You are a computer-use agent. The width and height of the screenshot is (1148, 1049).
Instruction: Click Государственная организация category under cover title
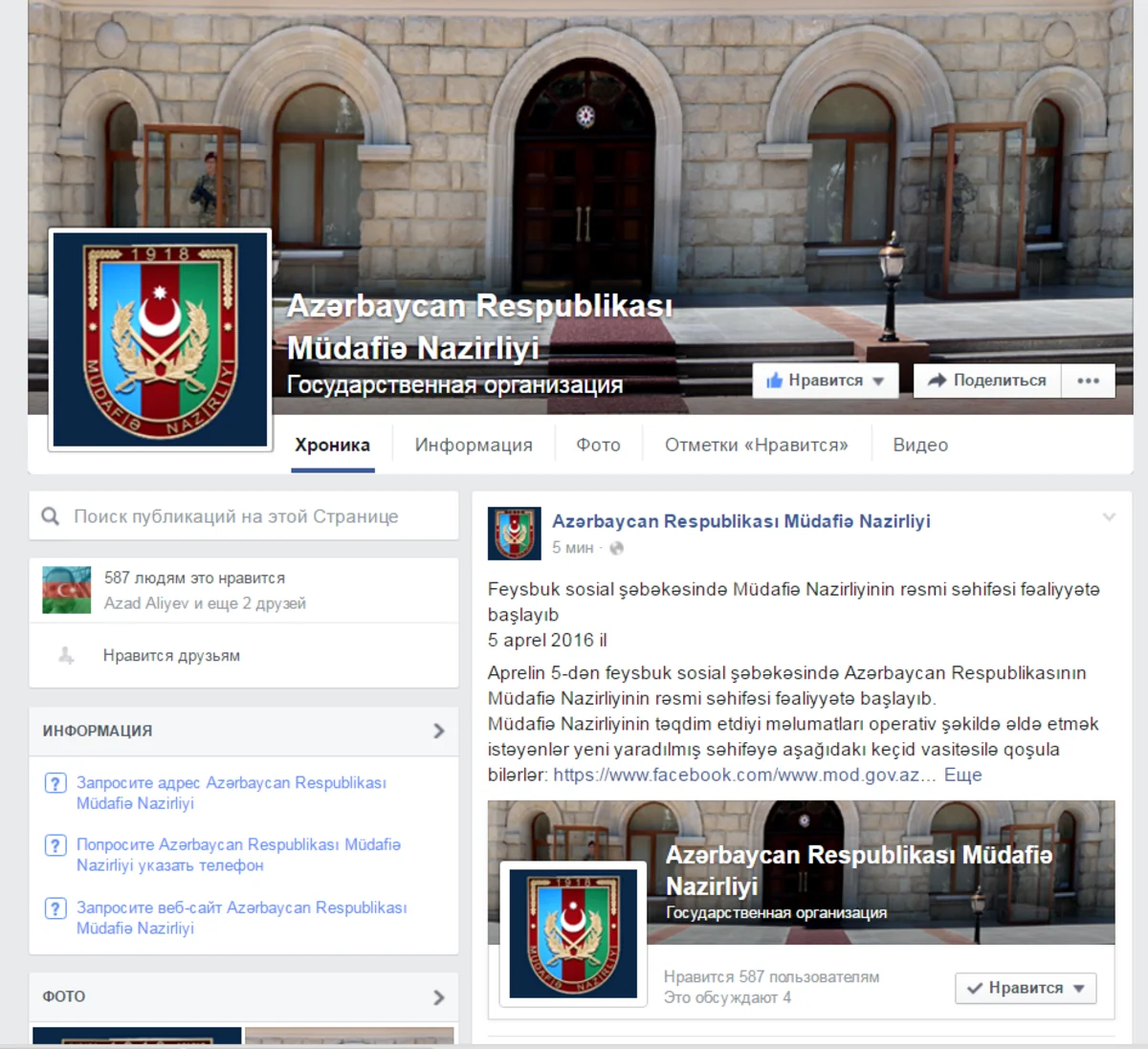[454, 385]
